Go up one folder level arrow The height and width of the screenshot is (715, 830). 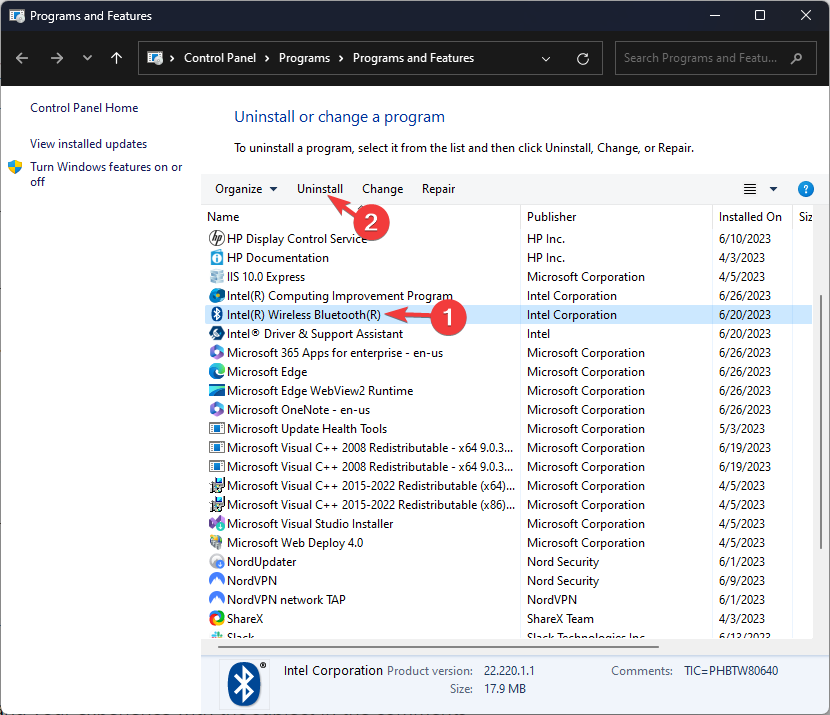(x=116, y=58)
